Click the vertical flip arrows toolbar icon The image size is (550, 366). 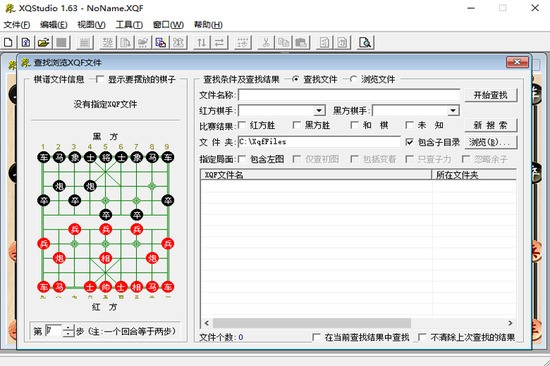coord(202,42)
